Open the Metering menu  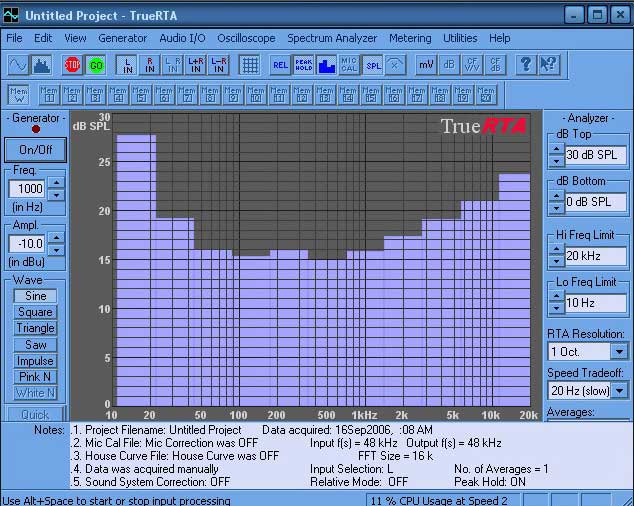(x=410, y=38)
